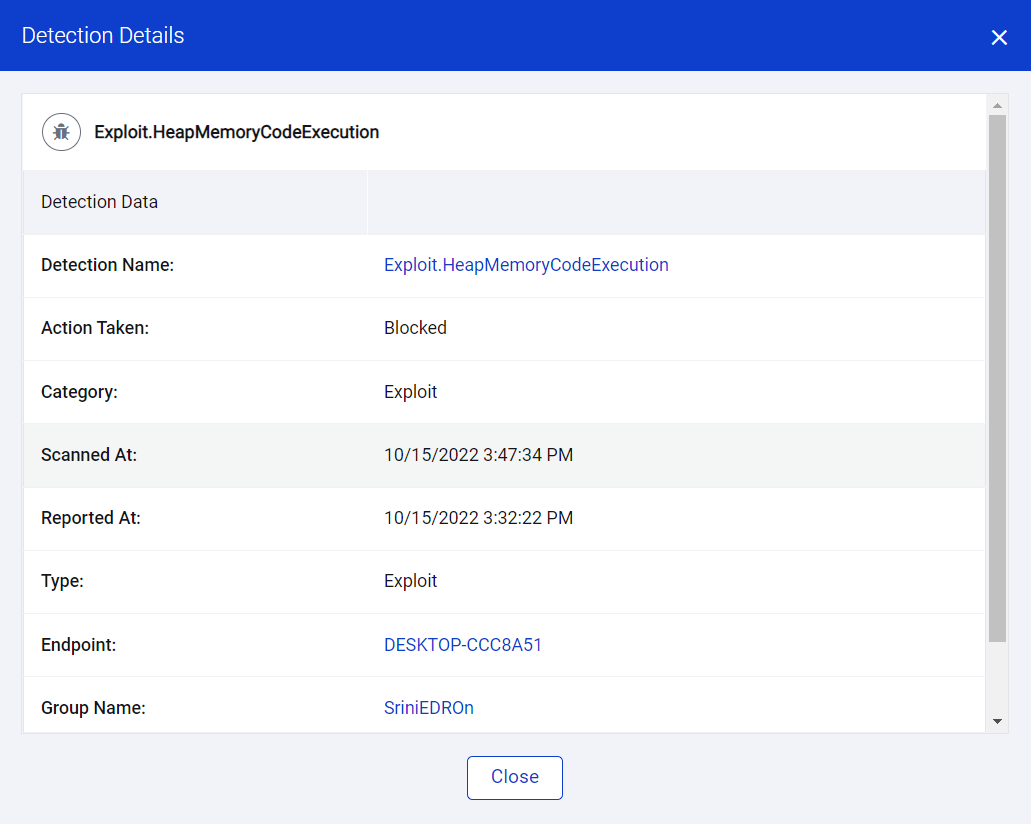The width and height of the screenshot is (1031, 824).
Task: Click the Close button at the bottom
Action: click(x=514, y=777)
